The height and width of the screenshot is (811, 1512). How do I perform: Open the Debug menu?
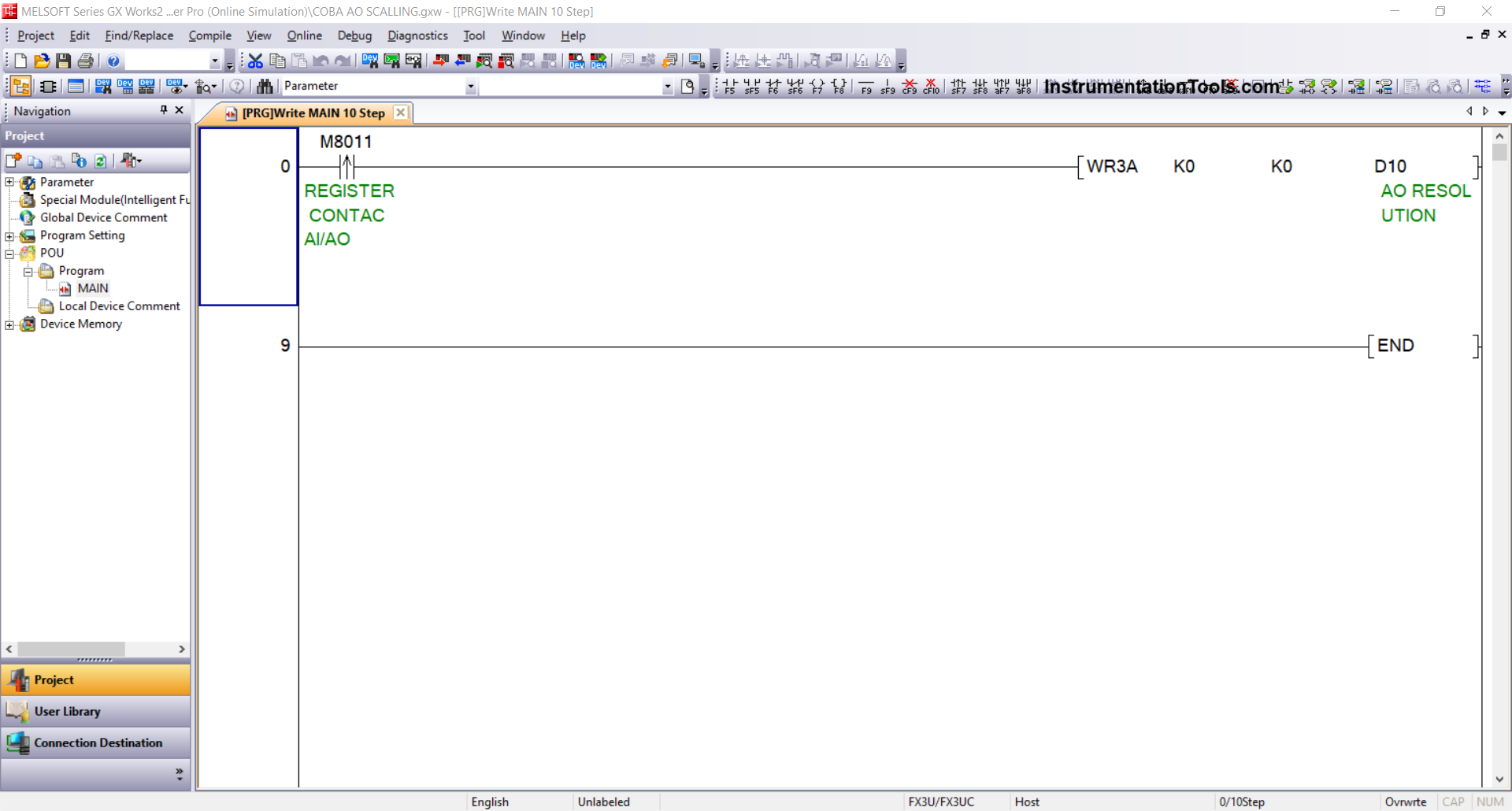click(x=354, y=35)
